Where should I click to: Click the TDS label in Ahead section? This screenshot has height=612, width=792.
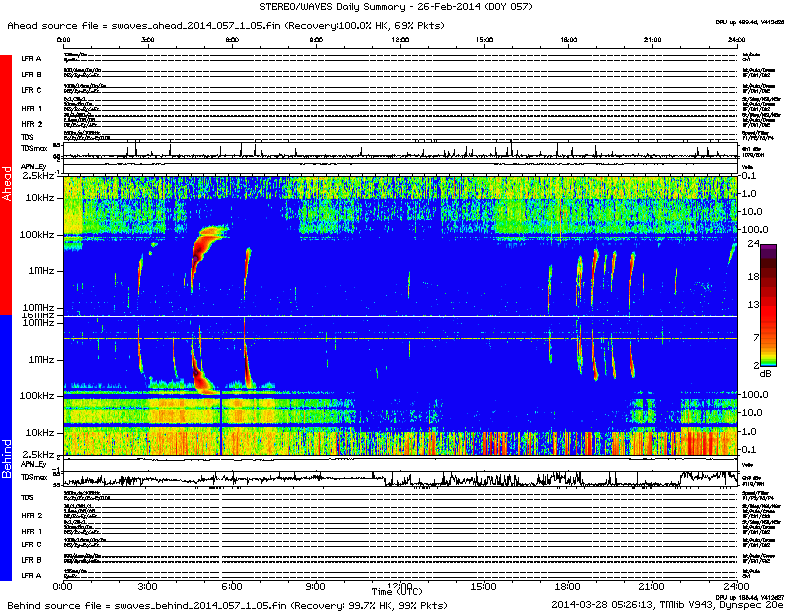(27, 137)
